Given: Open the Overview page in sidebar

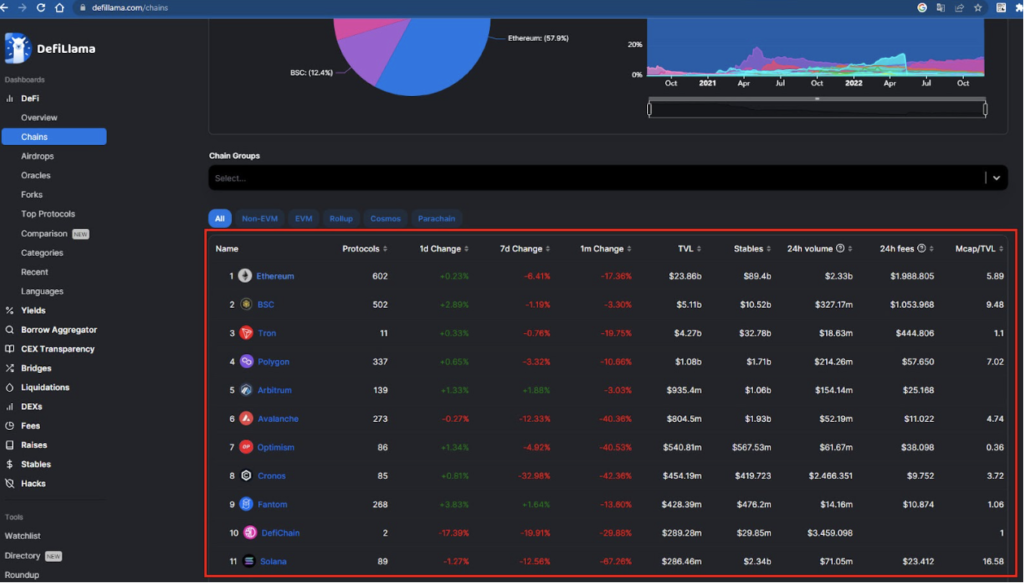Looking at the screenshot, I should [39, 118].
